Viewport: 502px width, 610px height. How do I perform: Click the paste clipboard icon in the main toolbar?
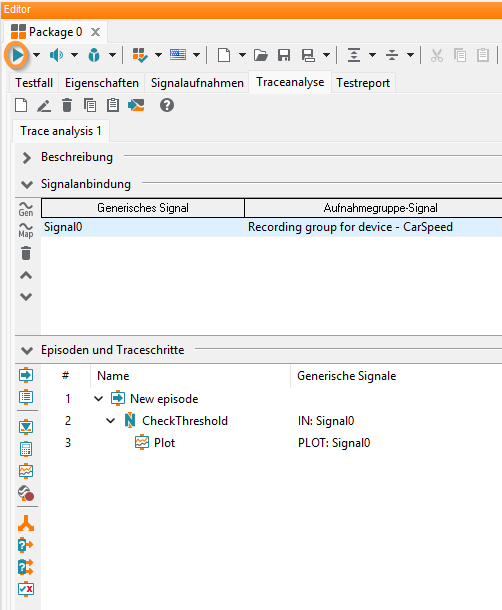tap(483, 55)
